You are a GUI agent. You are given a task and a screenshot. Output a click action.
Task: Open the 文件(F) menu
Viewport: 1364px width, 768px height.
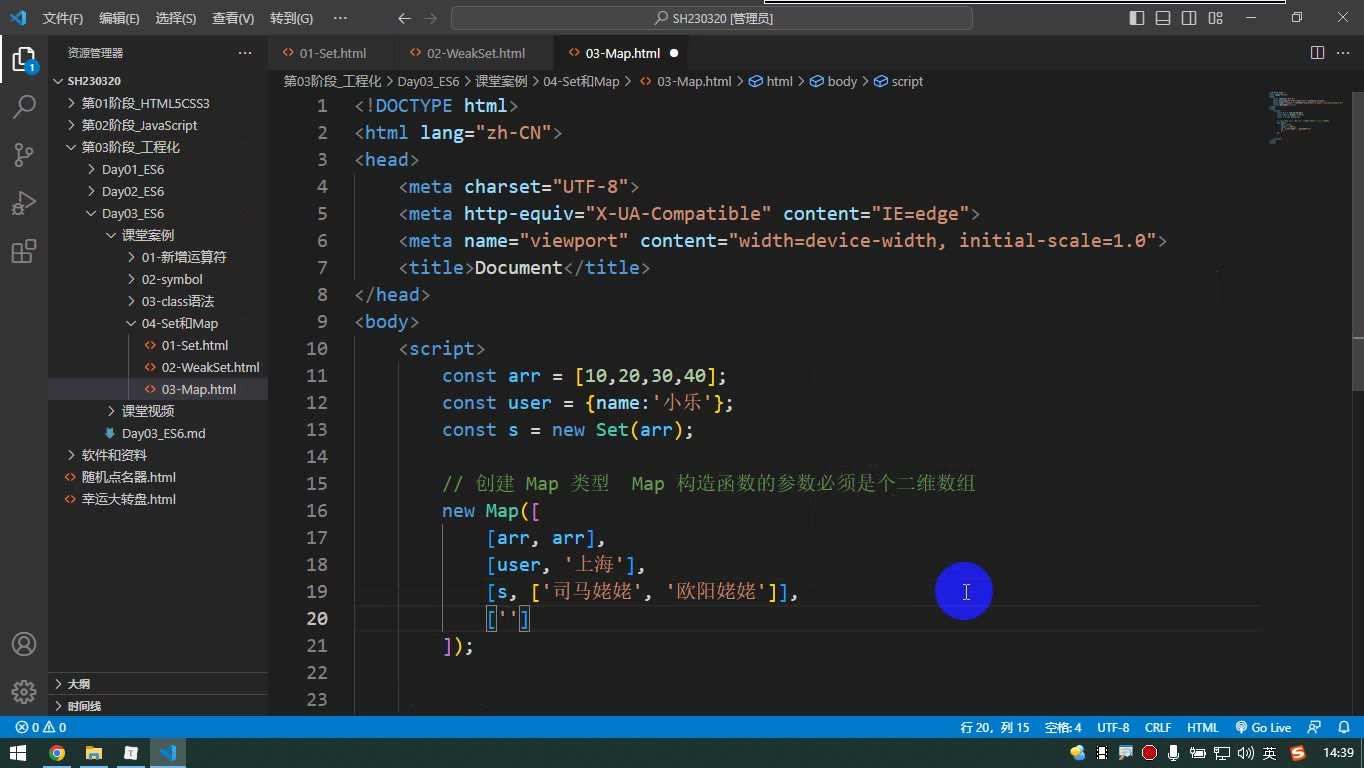tap(63, 18)
